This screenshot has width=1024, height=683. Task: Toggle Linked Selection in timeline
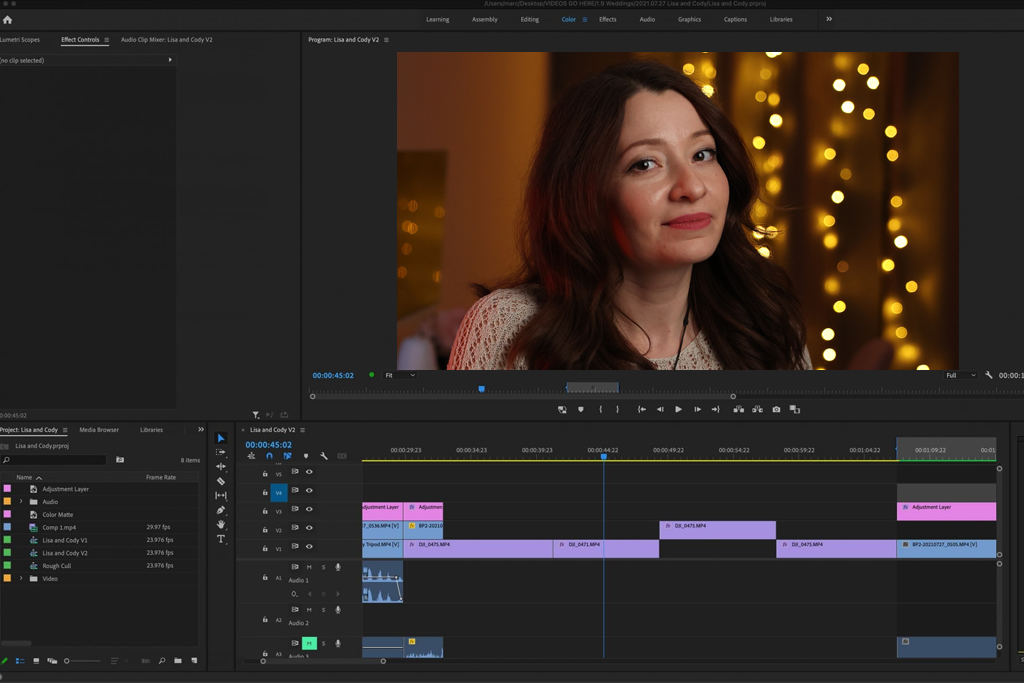(287, 456)
